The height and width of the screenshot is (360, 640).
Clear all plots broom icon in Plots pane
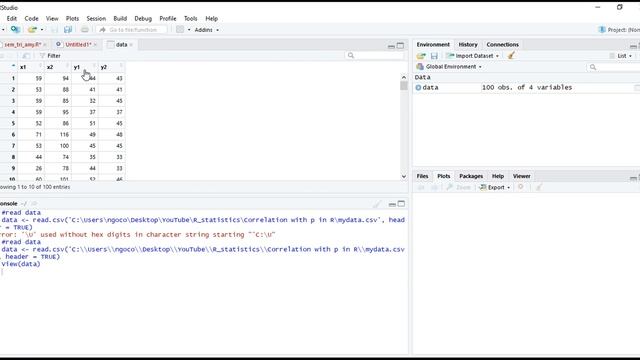click(x=539, y=187)
